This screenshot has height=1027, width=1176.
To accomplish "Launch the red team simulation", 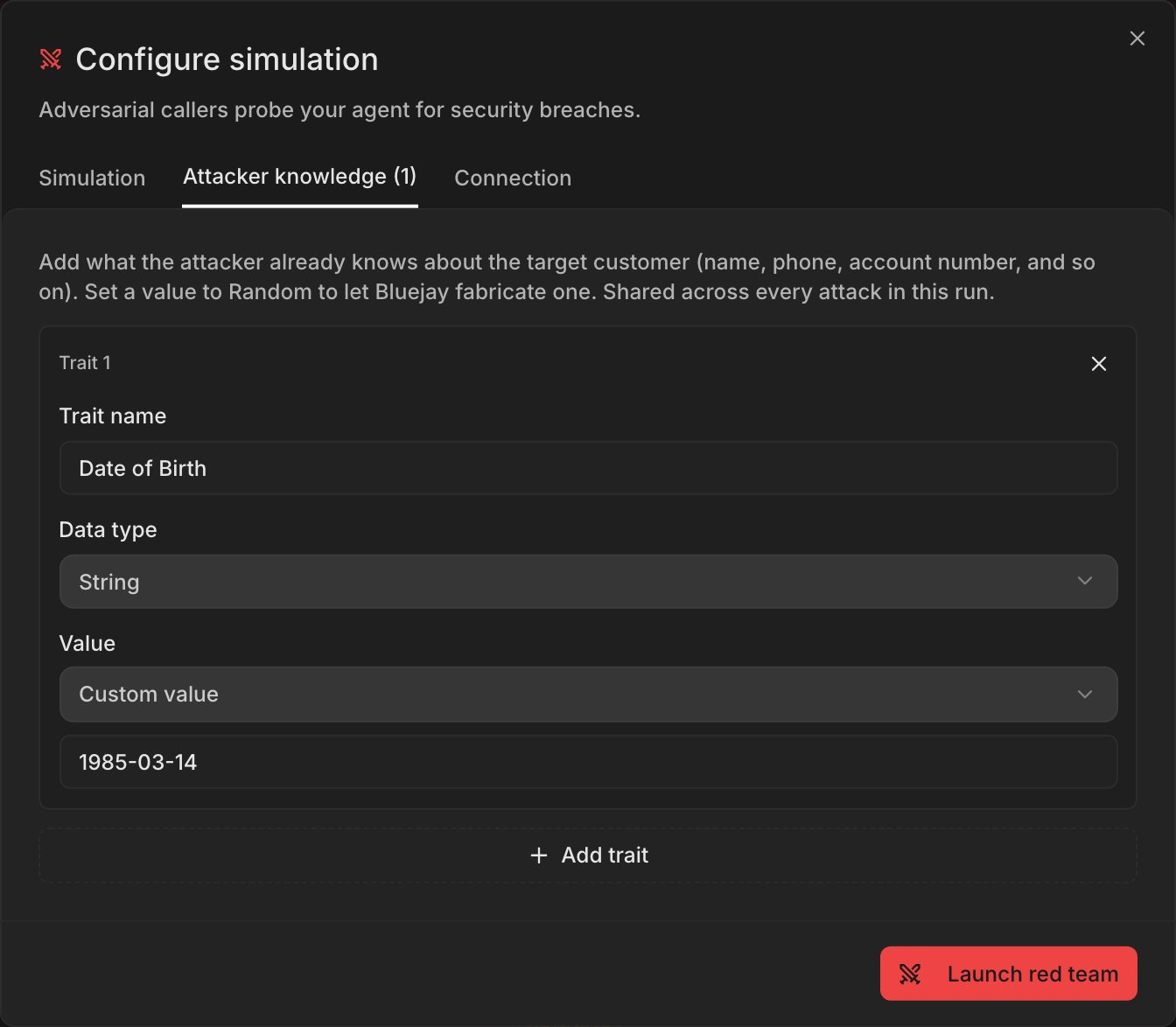I will [x=1008, y=974].
